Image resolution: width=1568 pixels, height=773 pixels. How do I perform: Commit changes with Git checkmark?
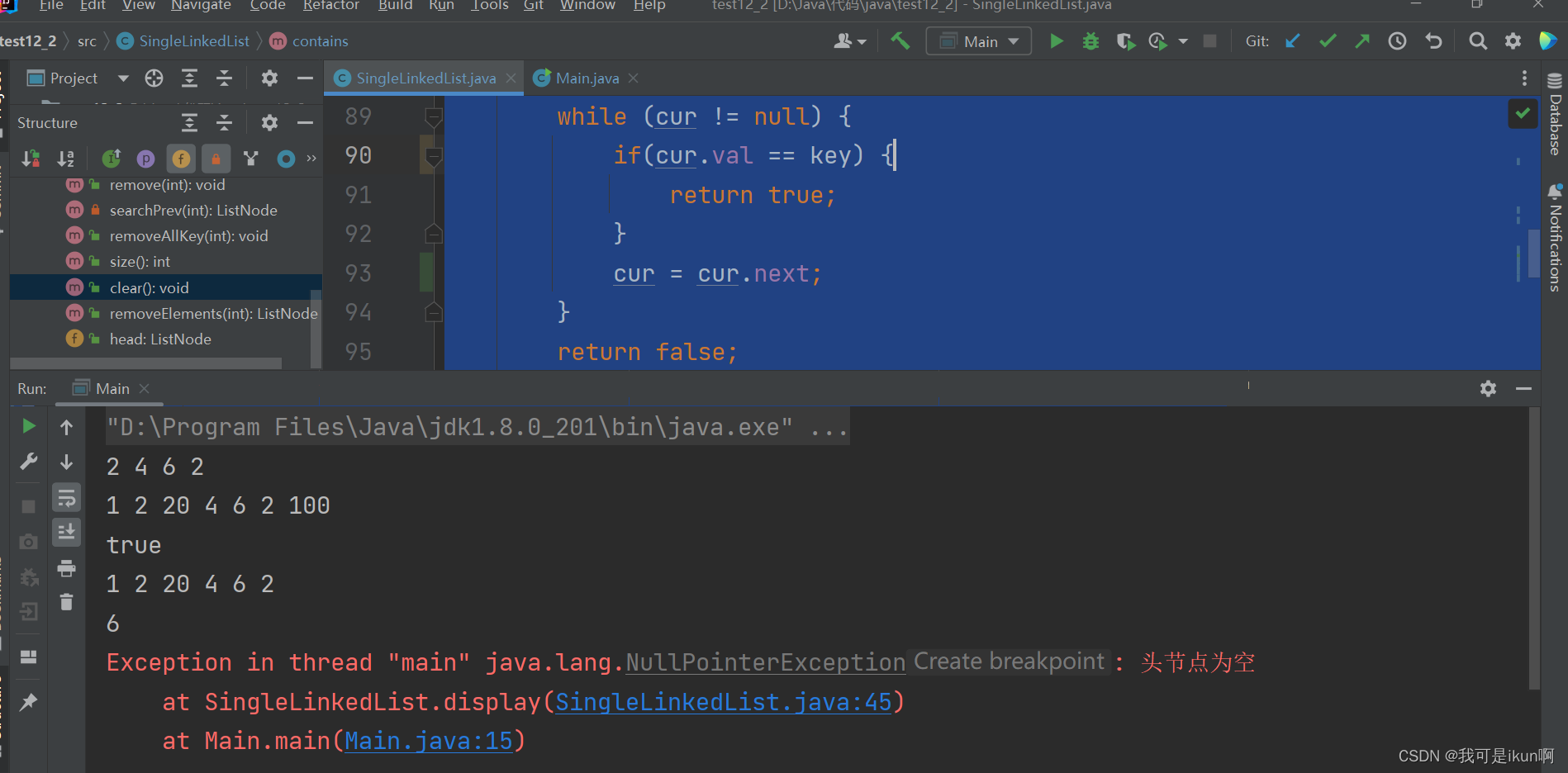(x=1328, y=41)
